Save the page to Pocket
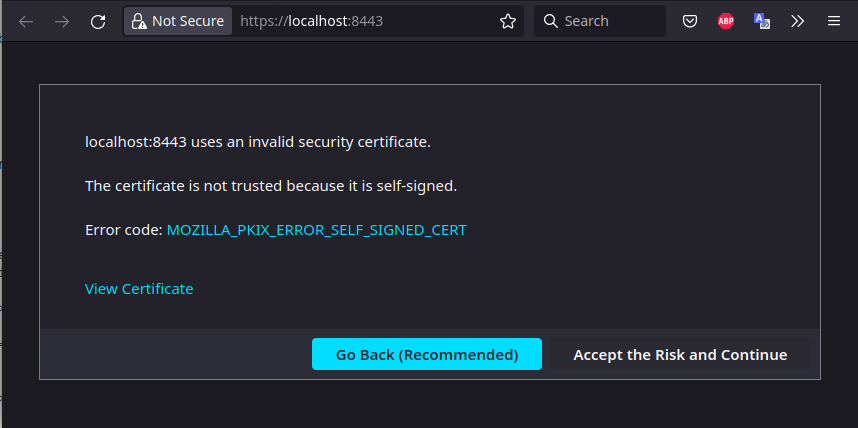This screenshot has height=428, width=858. pos(690,21)
